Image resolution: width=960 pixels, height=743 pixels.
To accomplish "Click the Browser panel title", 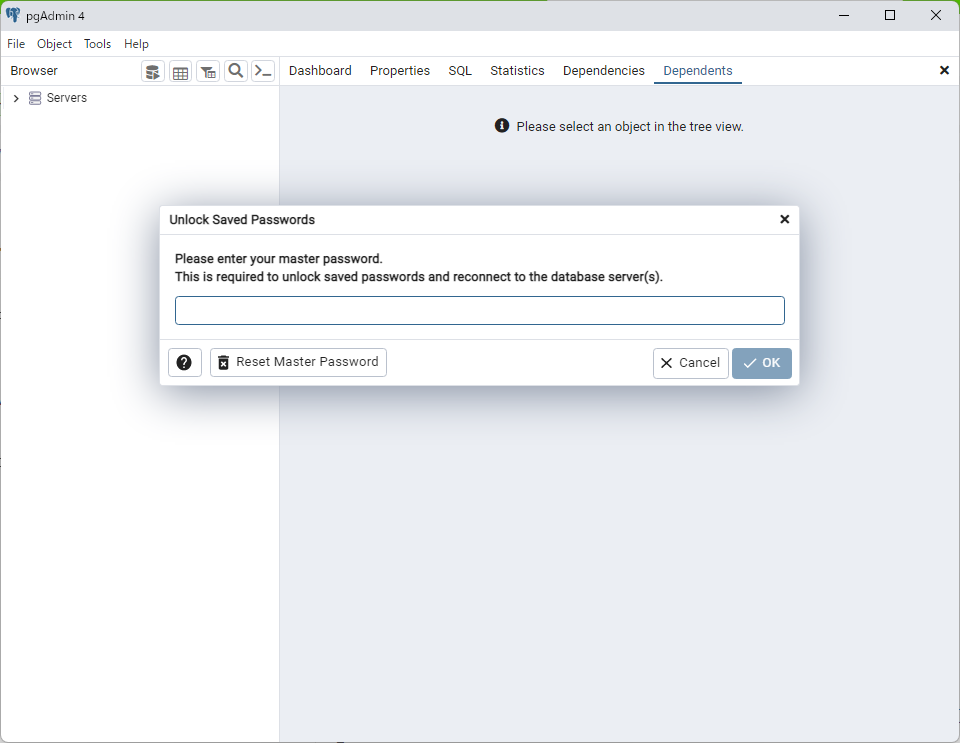I will pos(34,71).
